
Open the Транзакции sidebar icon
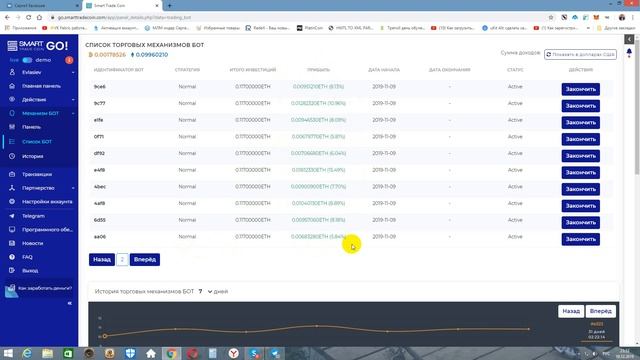12,174
